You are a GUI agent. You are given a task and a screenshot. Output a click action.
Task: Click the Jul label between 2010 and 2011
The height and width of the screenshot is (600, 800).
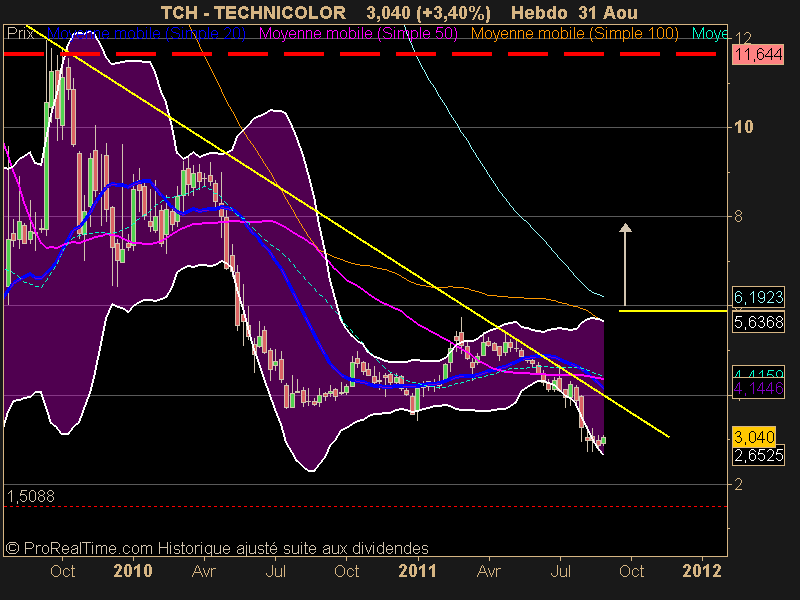coord(276,571)
